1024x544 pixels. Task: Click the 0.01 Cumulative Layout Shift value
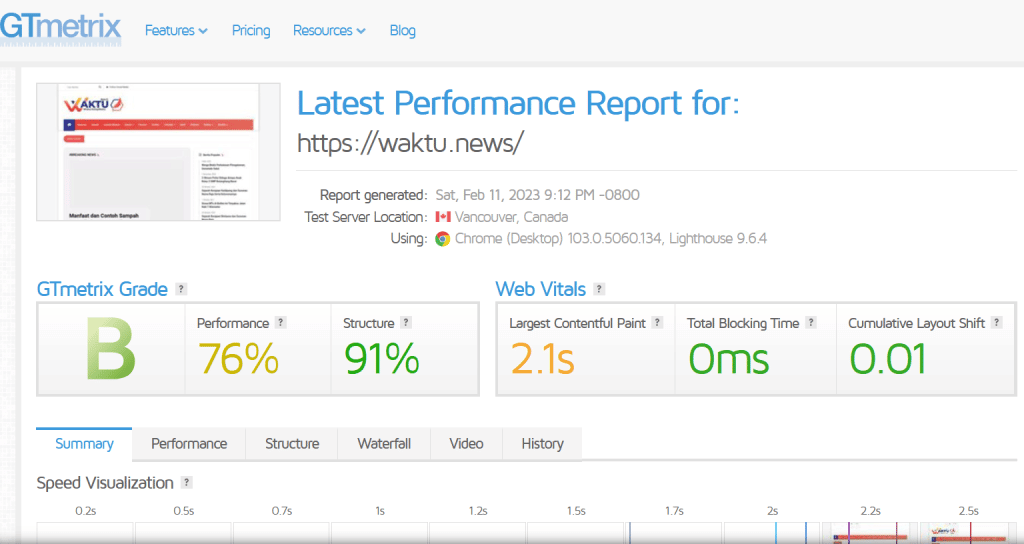pos(888,359)
